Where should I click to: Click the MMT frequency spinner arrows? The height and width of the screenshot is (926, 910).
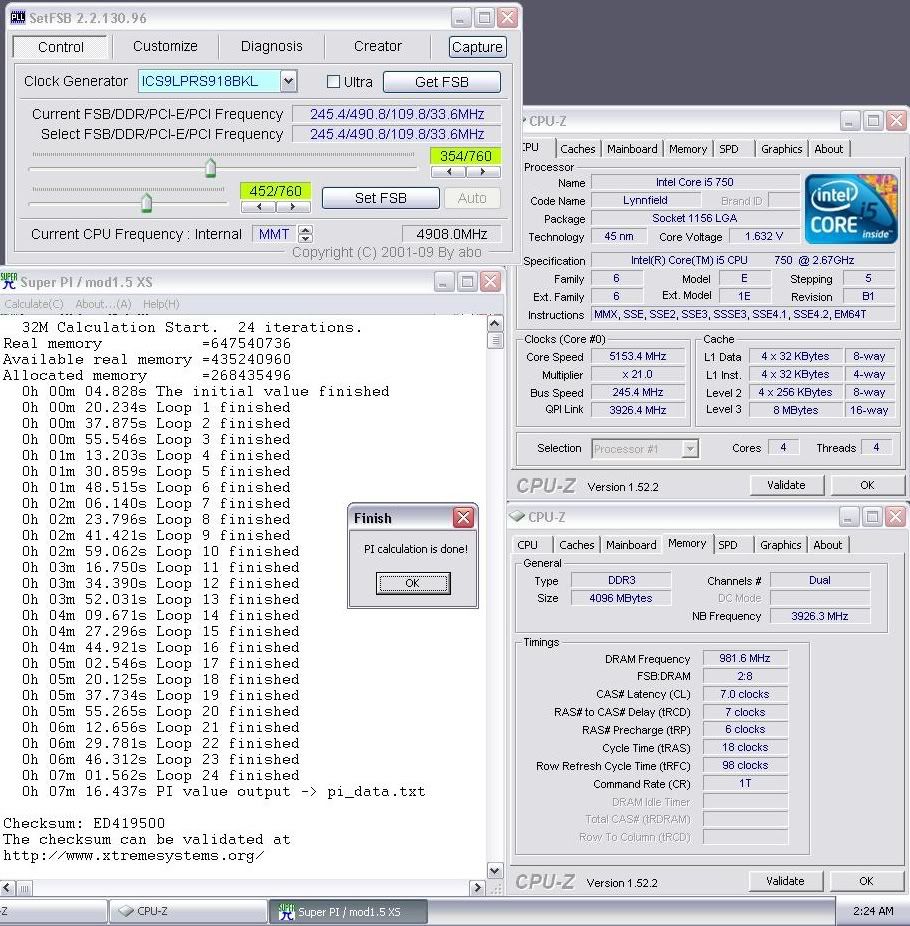coord(305,234)
